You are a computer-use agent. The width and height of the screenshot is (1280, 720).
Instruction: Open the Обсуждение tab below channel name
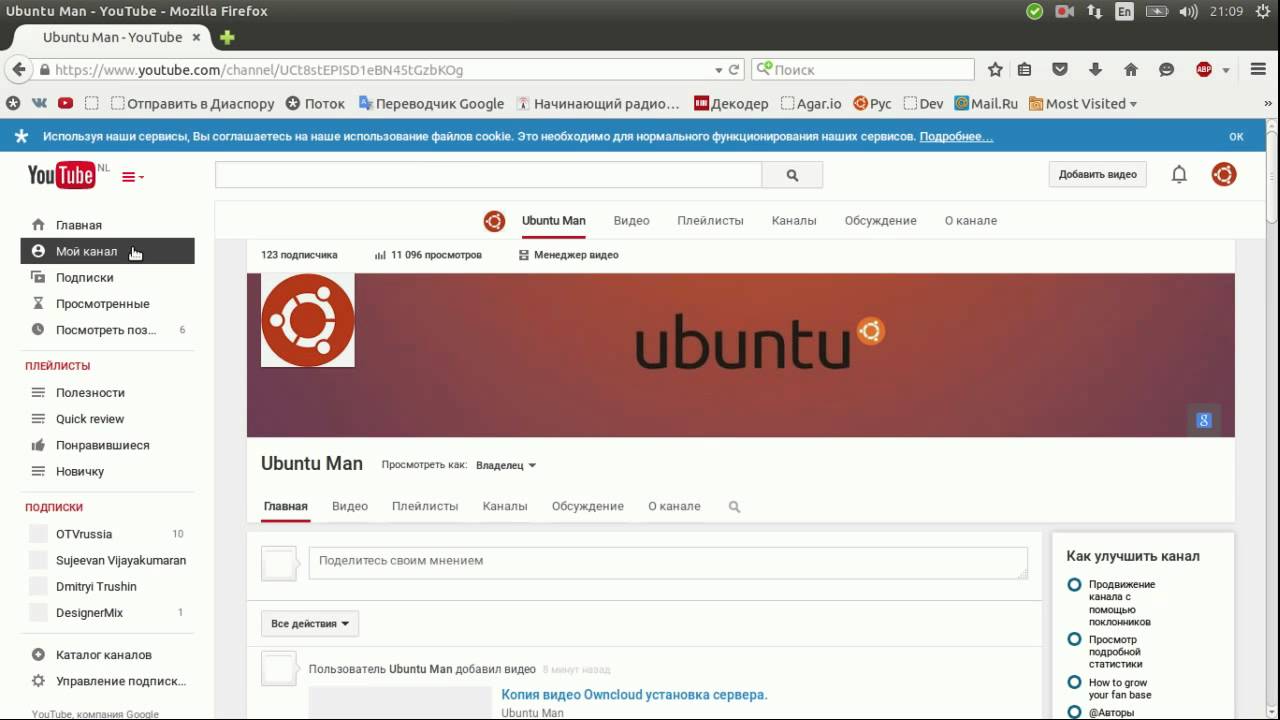click(588, 507)
